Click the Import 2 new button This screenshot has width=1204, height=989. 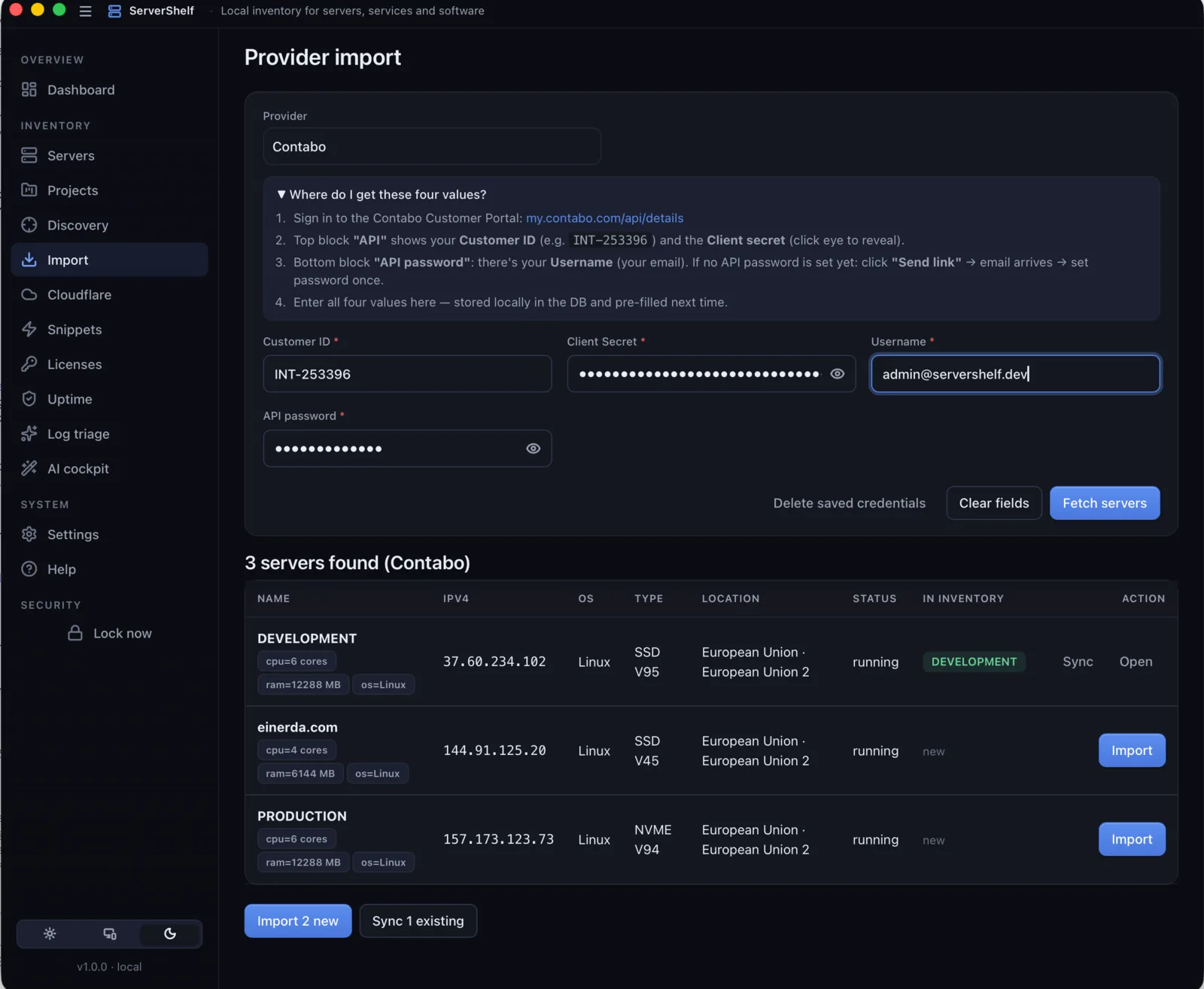point(298,921)
